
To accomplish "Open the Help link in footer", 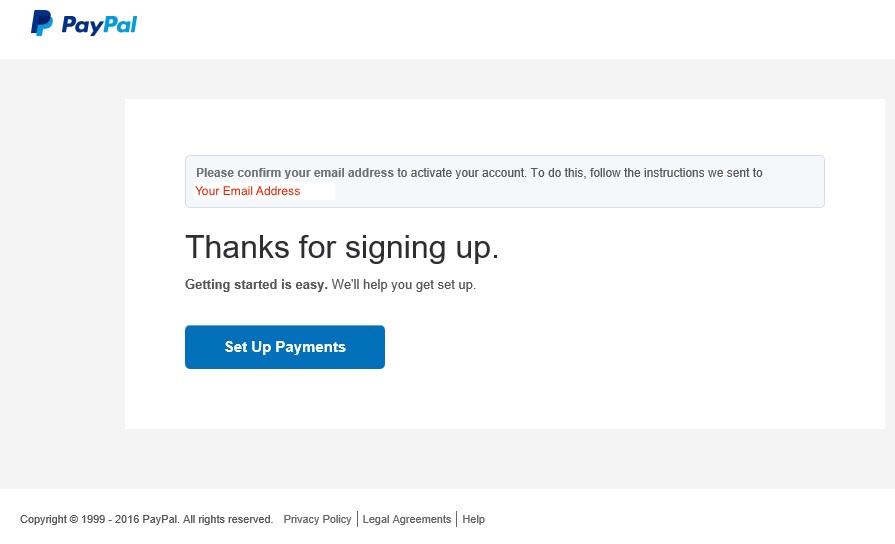I will 473,519.
